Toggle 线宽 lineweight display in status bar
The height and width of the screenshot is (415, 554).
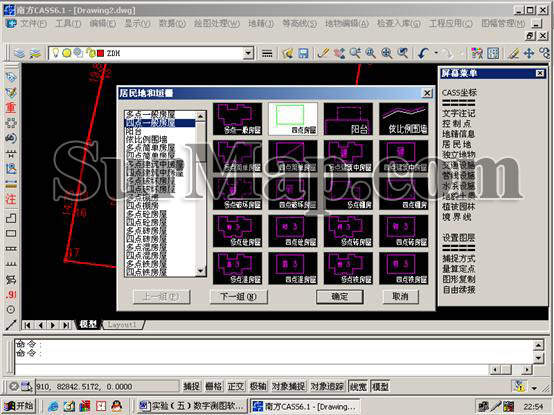point(358,386)
